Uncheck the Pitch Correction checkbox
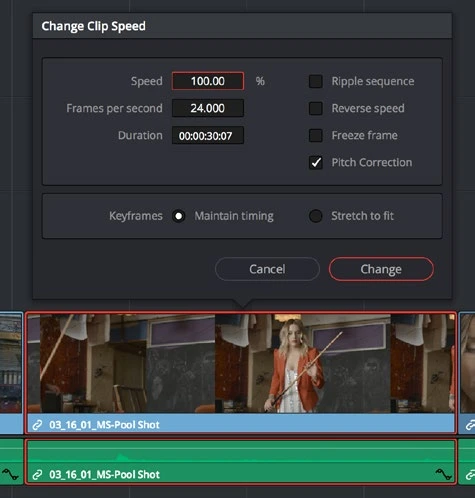475x498 pixels. pyautogui.click(x=315, y=162)
